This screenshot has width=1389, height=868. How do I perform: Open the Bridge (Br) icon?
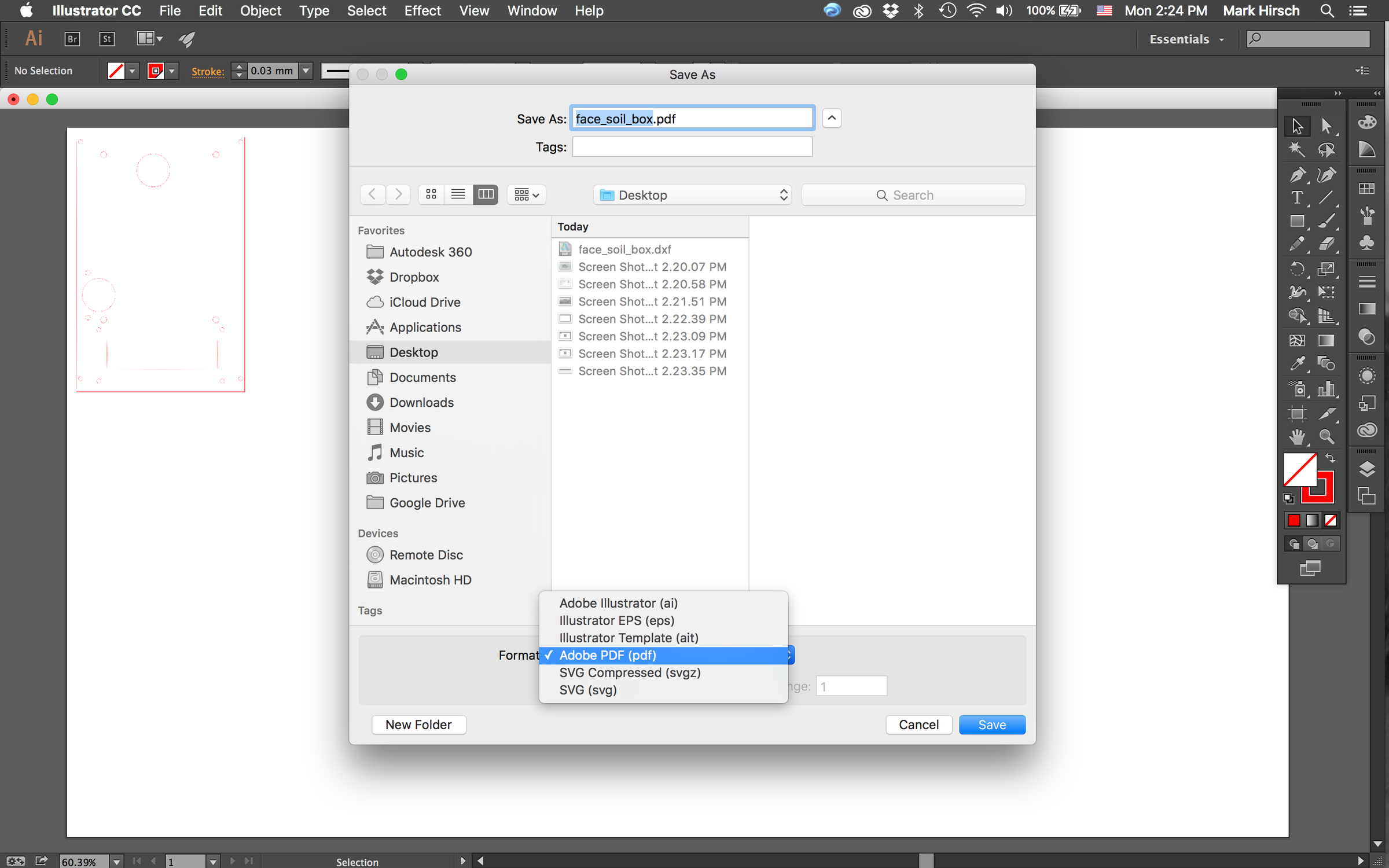point(72,39)
